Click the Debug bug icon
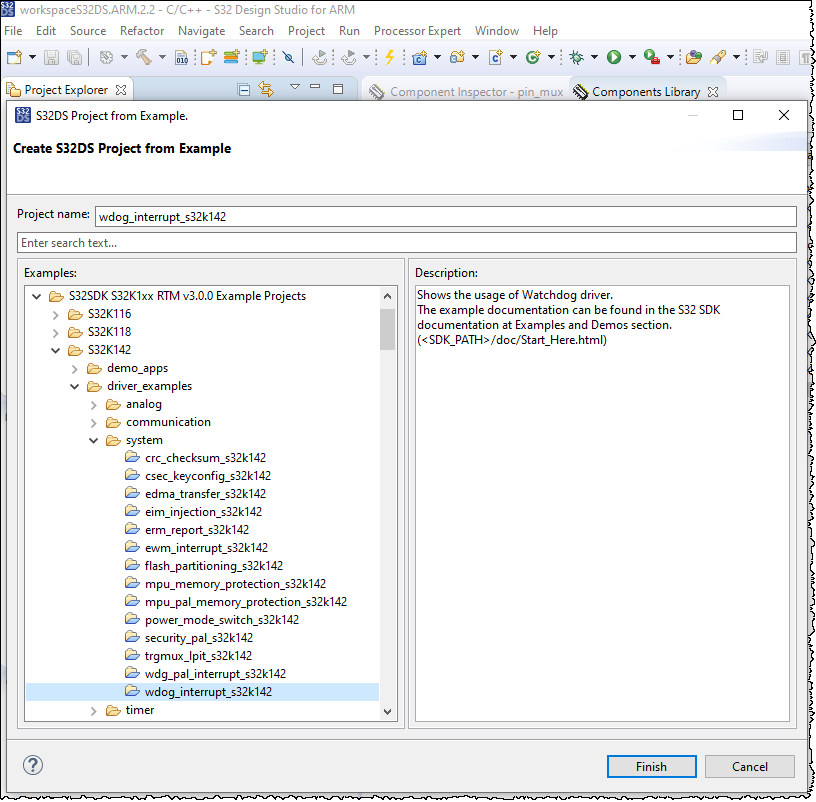 [576, 57]
